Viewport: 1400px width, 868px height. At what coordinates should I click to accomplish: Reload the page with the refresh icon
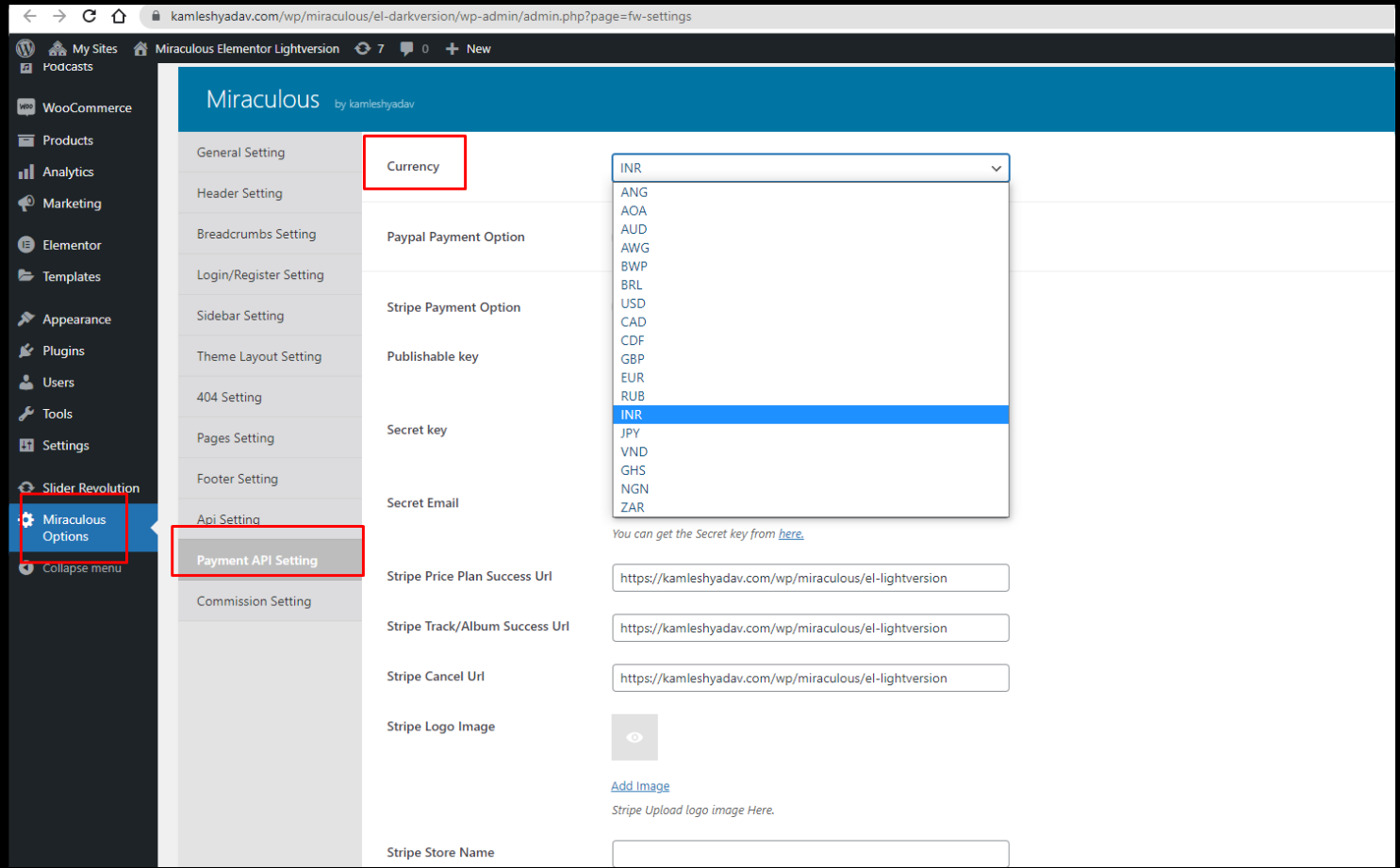click(x=90, y=16)
